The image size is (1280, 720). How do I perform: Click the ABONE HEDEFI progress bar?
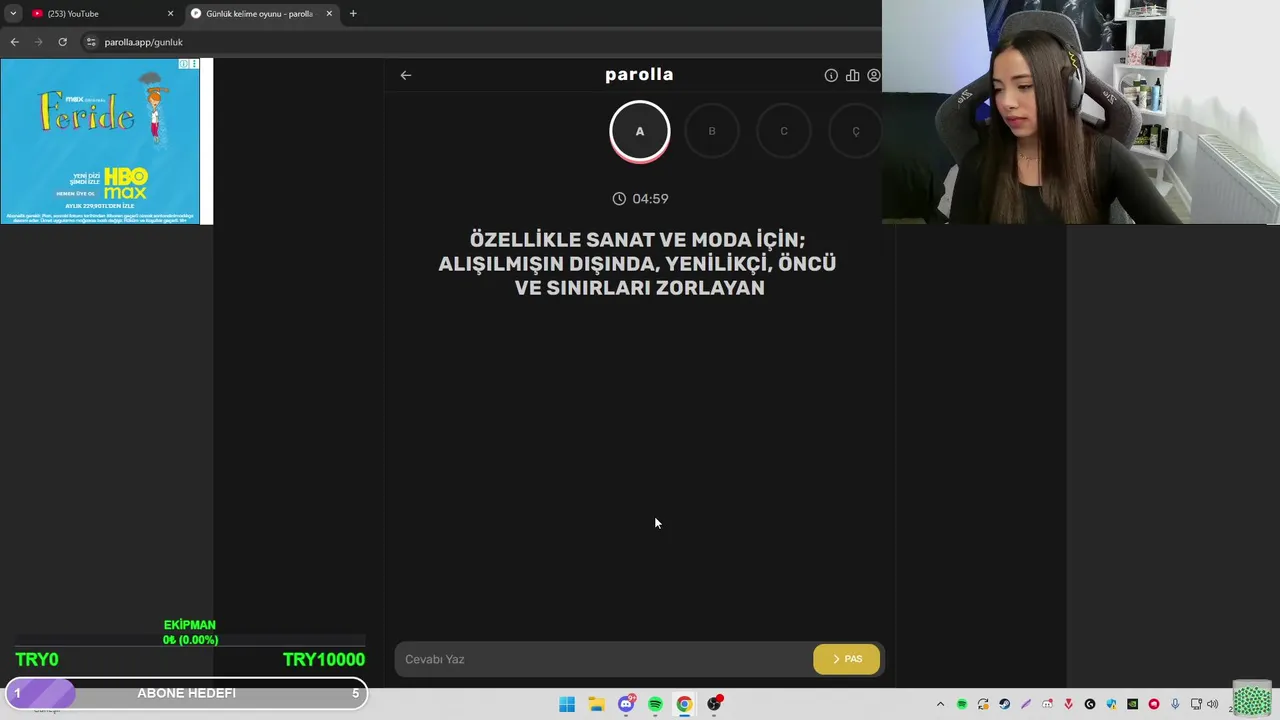(186, 693)
